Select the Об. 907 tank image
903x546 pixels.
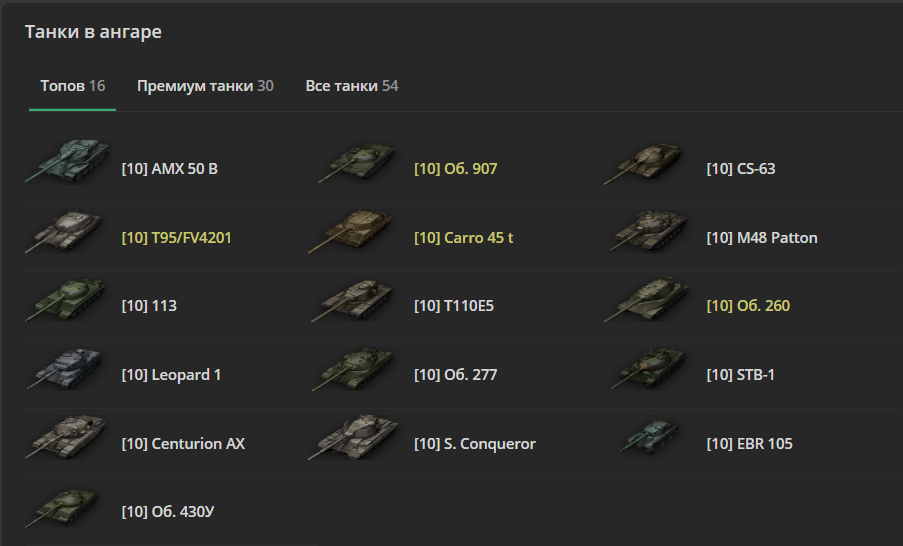point(359,165)
